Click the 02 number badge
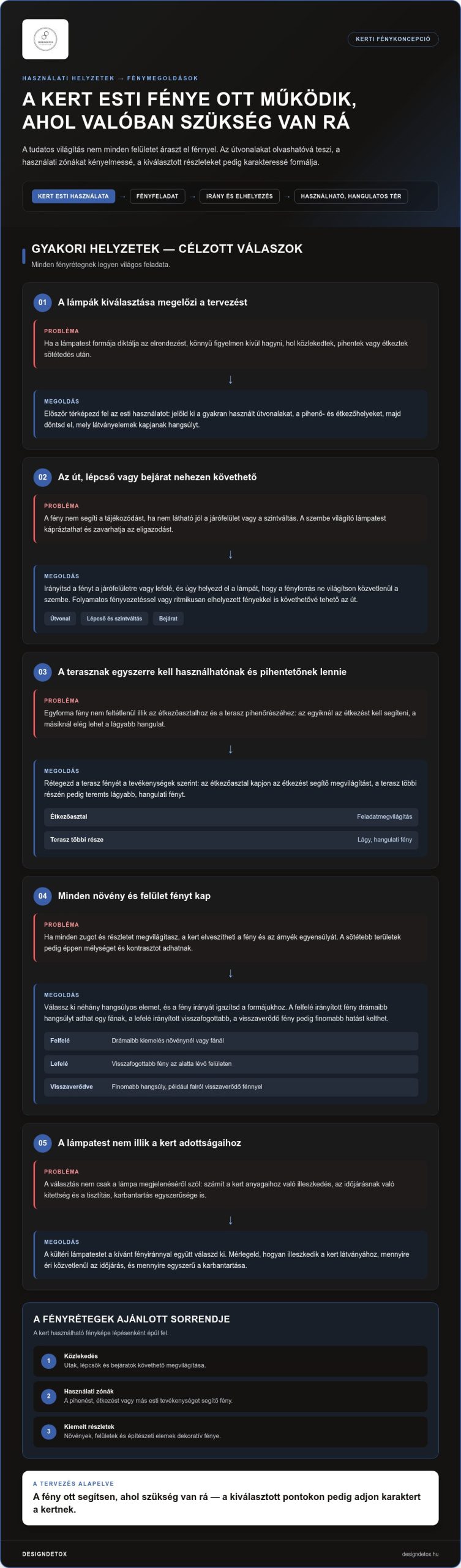This screenshot has width=461, height=1568. coord(42,477)
